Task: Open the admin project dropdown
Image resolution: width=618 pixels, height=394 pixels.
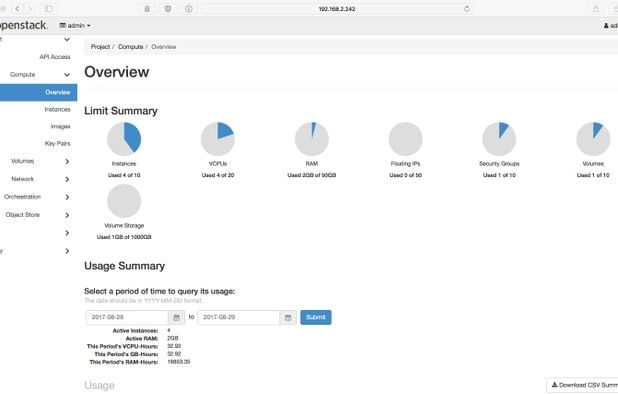Action: (75, 26)
